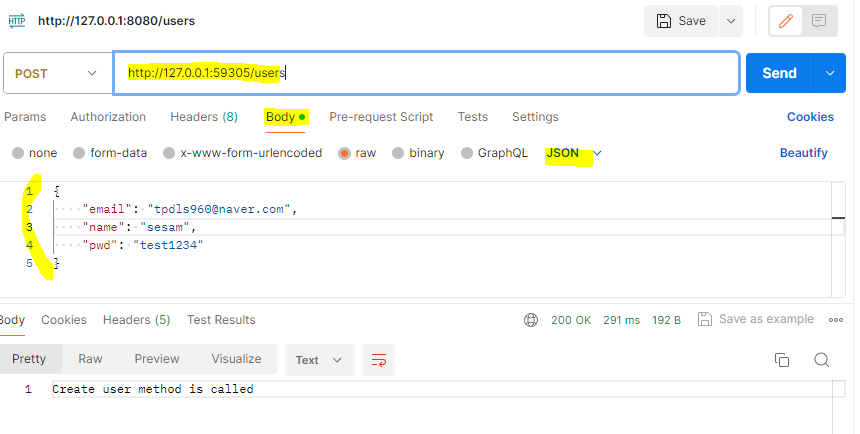Click the HTTP request type icon

coord(17,21)
